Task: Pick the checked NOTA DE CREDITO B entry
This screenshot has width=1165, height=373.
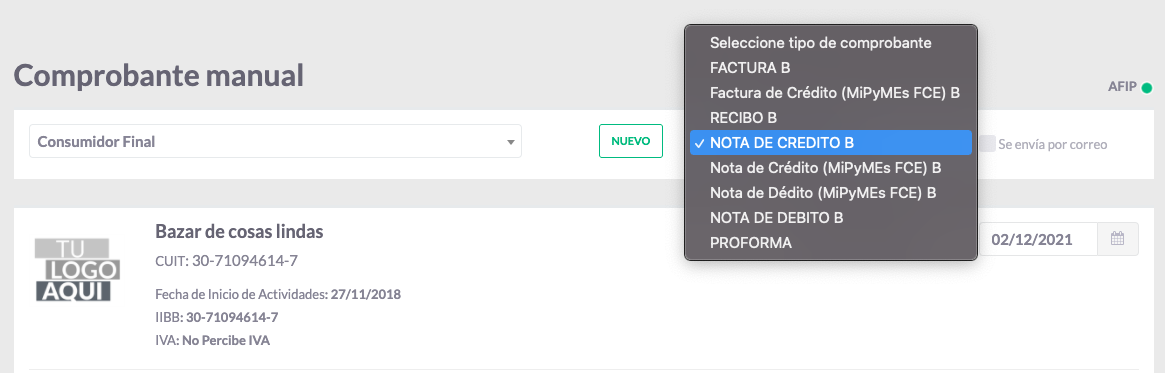Action: coord(831,143)
